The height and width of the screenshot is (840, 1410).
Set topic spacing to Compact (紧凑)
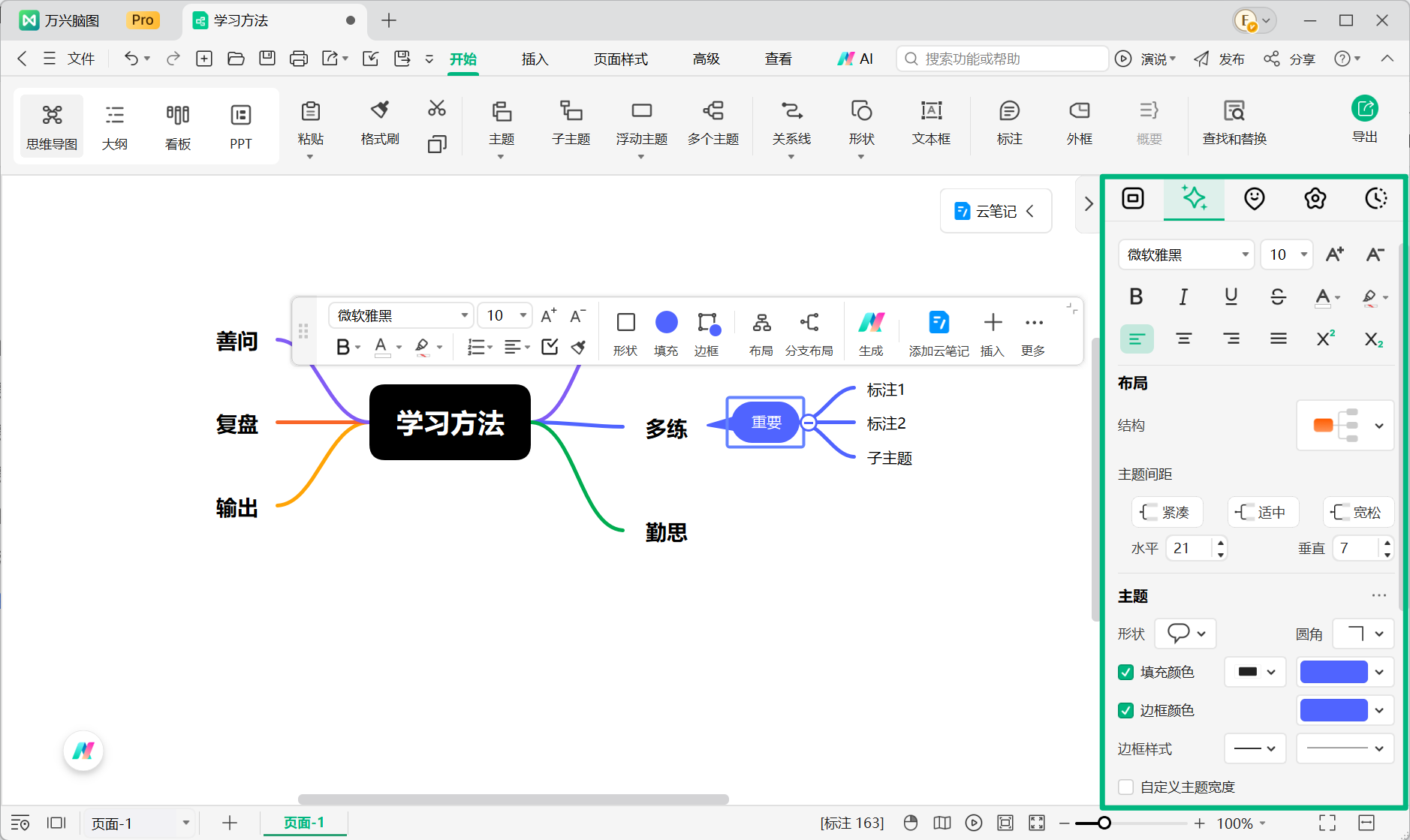pyautogui.click(x=1167, y=512)
